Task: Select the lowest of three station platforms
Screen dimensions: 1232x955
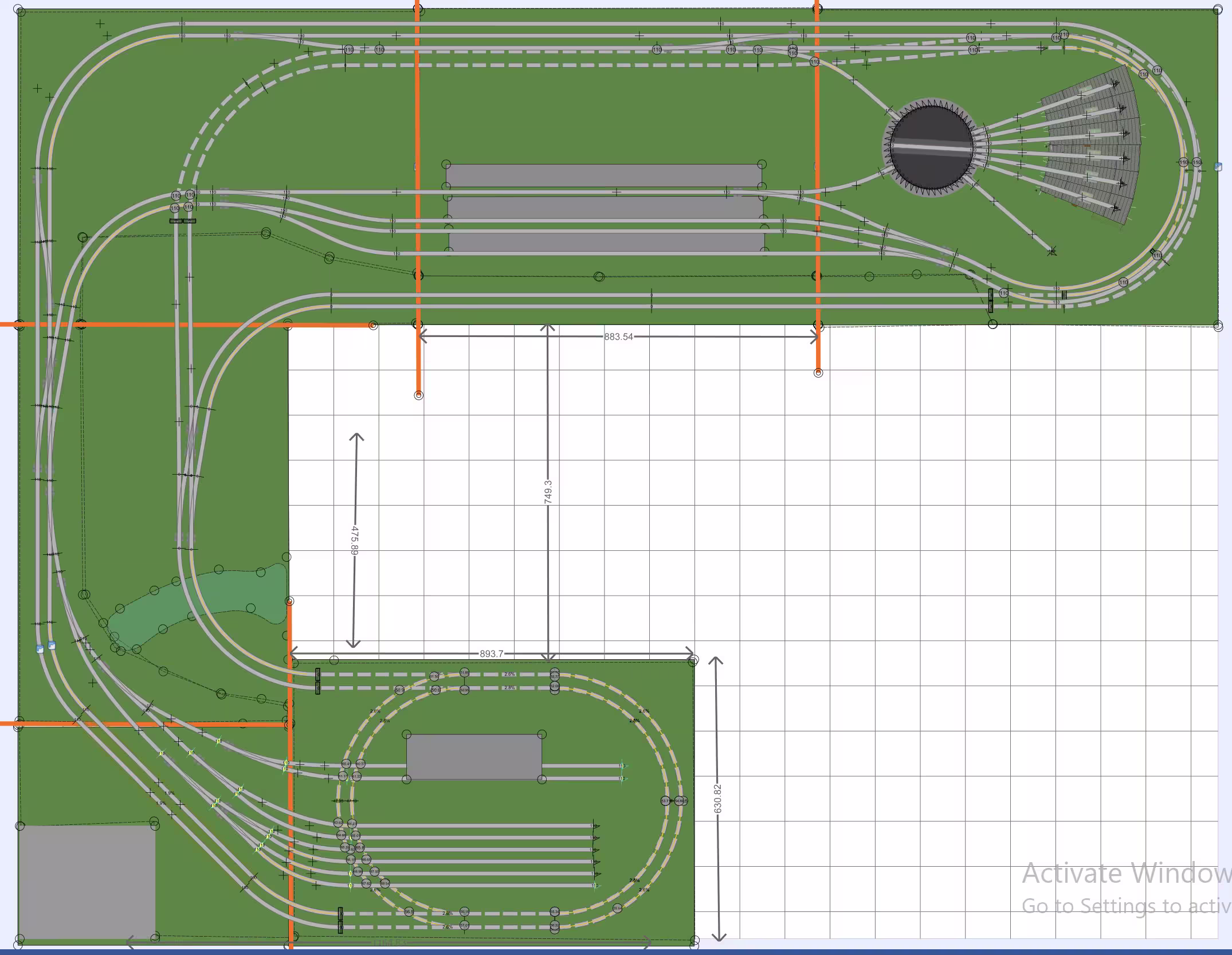Action: [606, 241]
